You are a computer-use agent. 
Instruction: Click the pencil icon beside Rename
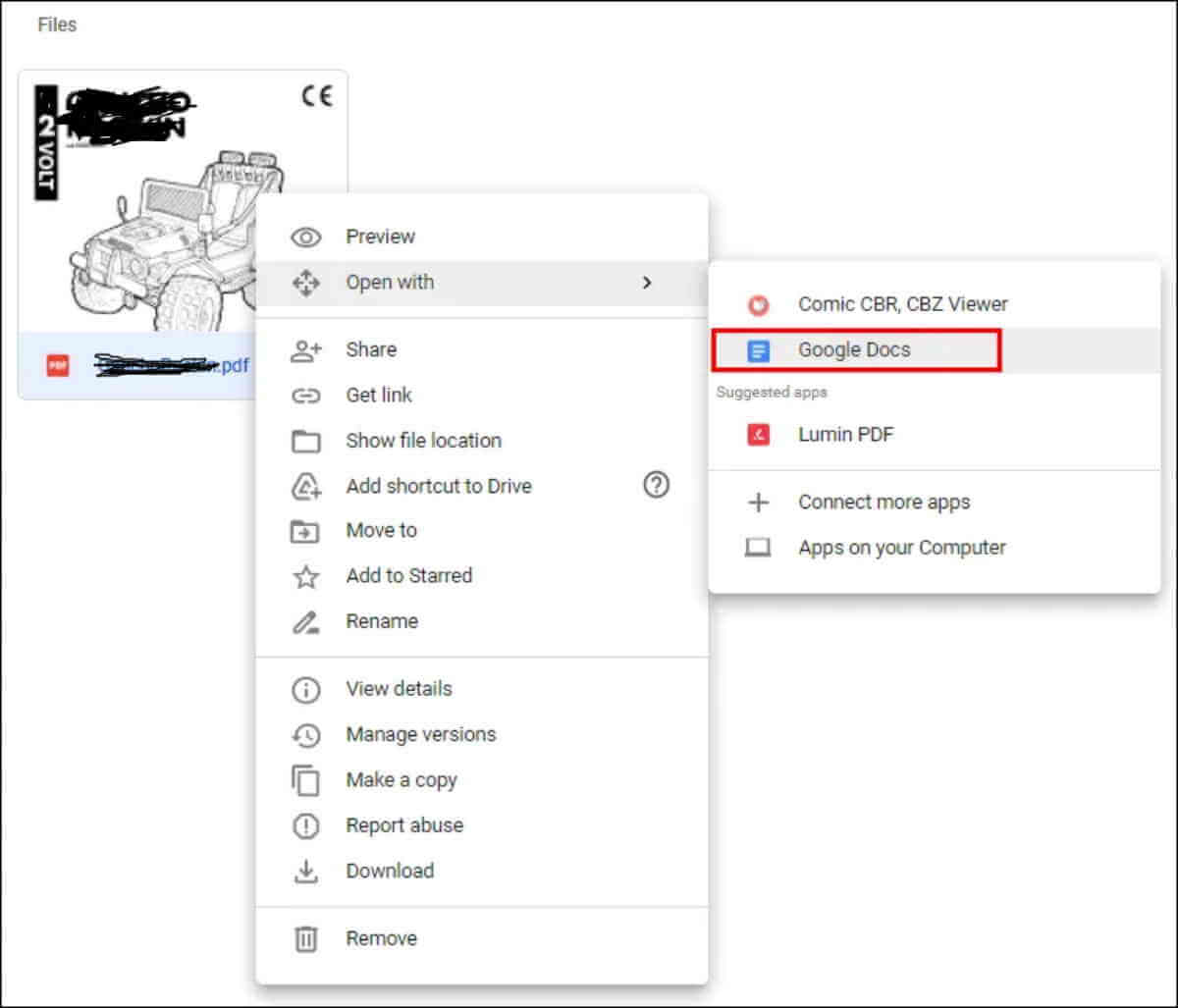point(305,620)
